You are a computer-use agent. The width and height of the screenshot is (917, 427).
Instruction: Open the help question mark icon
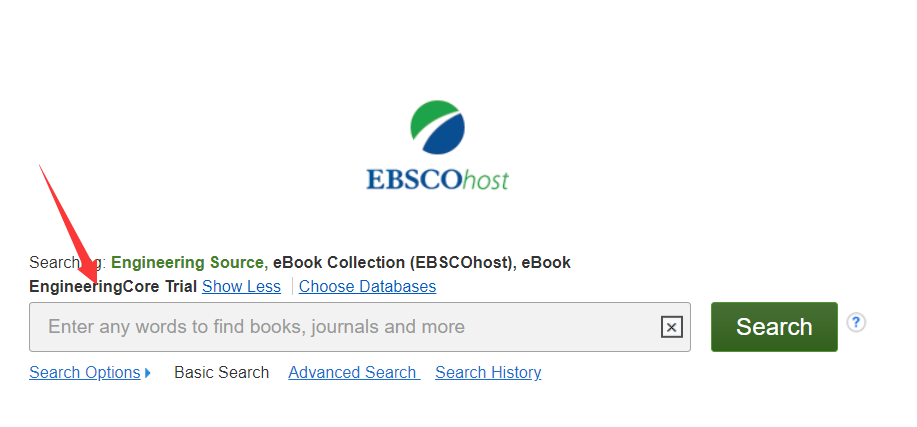tap(856, 322)
